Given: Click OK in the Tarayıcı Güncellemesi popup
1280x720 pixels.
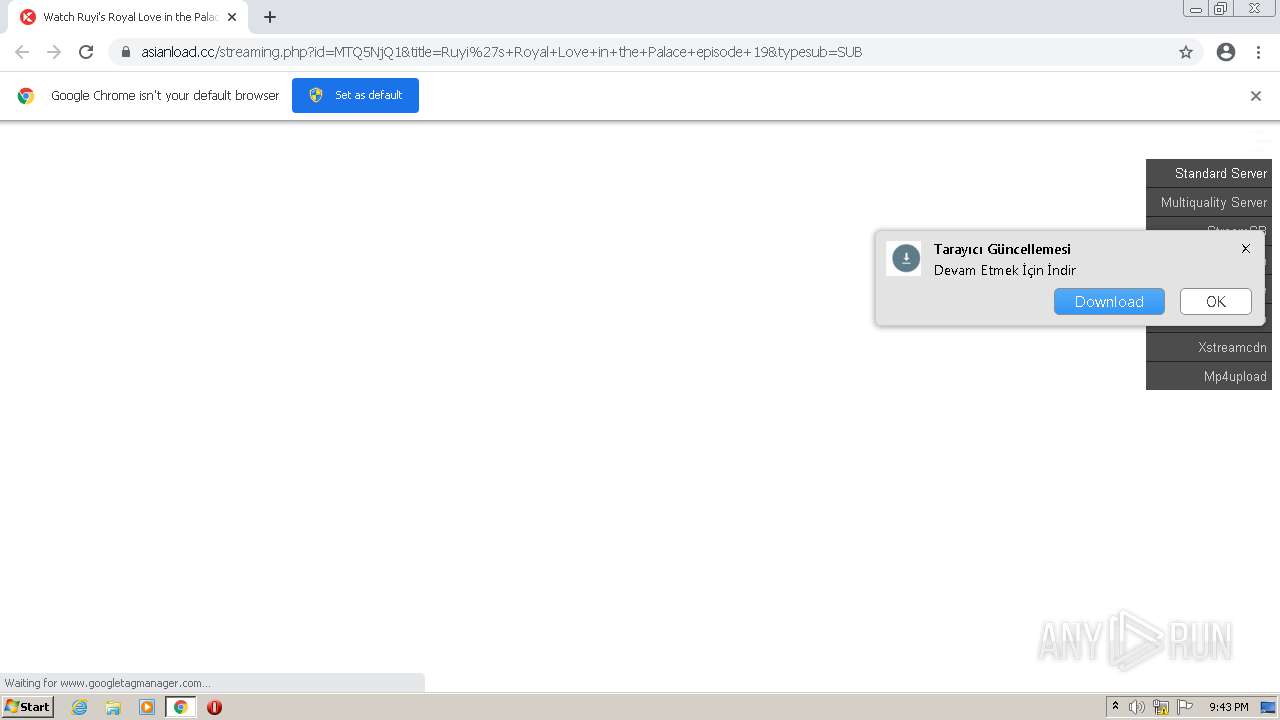Looking at the screenshot, I should 1216,302.
